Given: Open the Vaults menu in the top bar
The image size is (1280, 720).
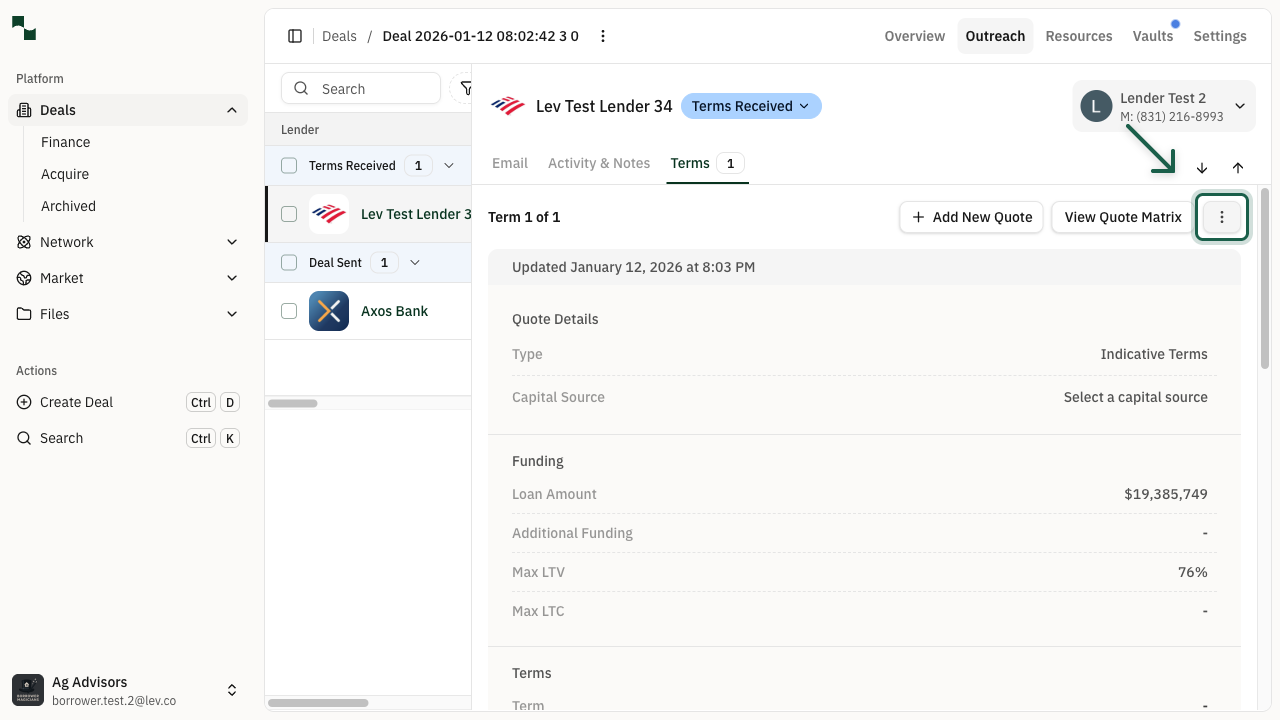Looking at the screenshot, I should point(1153,36).
